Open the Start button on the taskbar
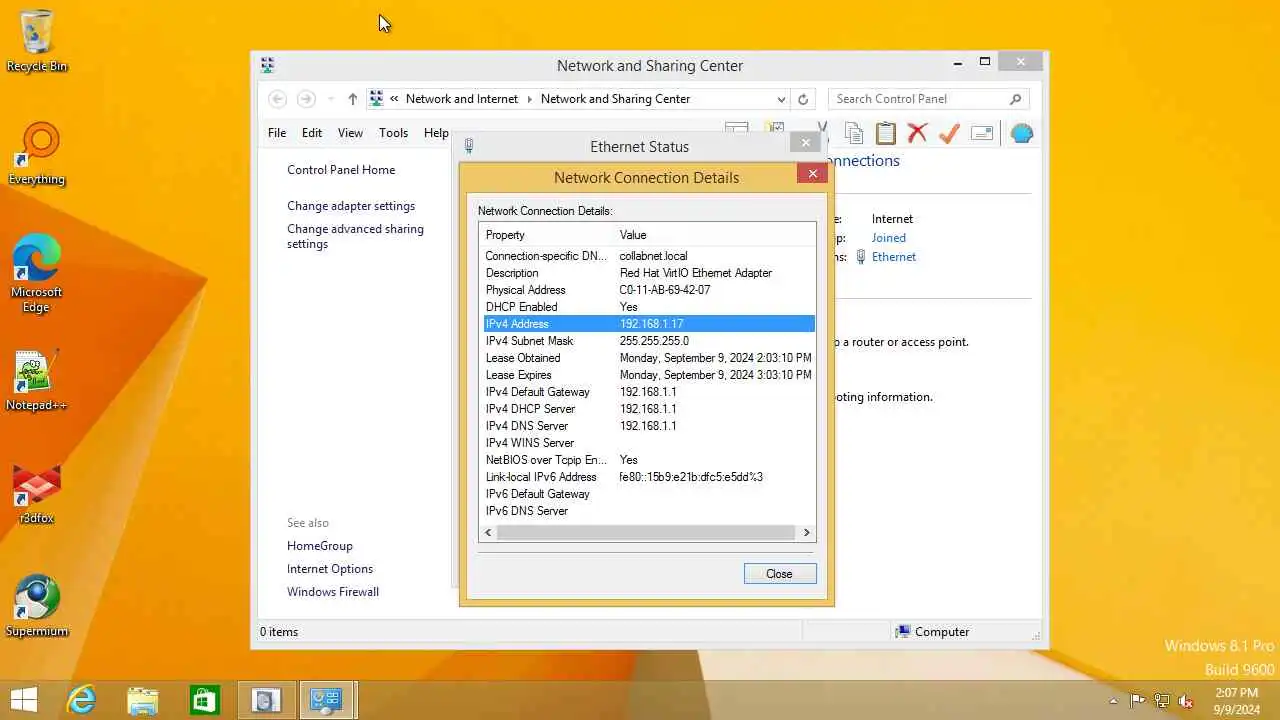 [24, 700]
